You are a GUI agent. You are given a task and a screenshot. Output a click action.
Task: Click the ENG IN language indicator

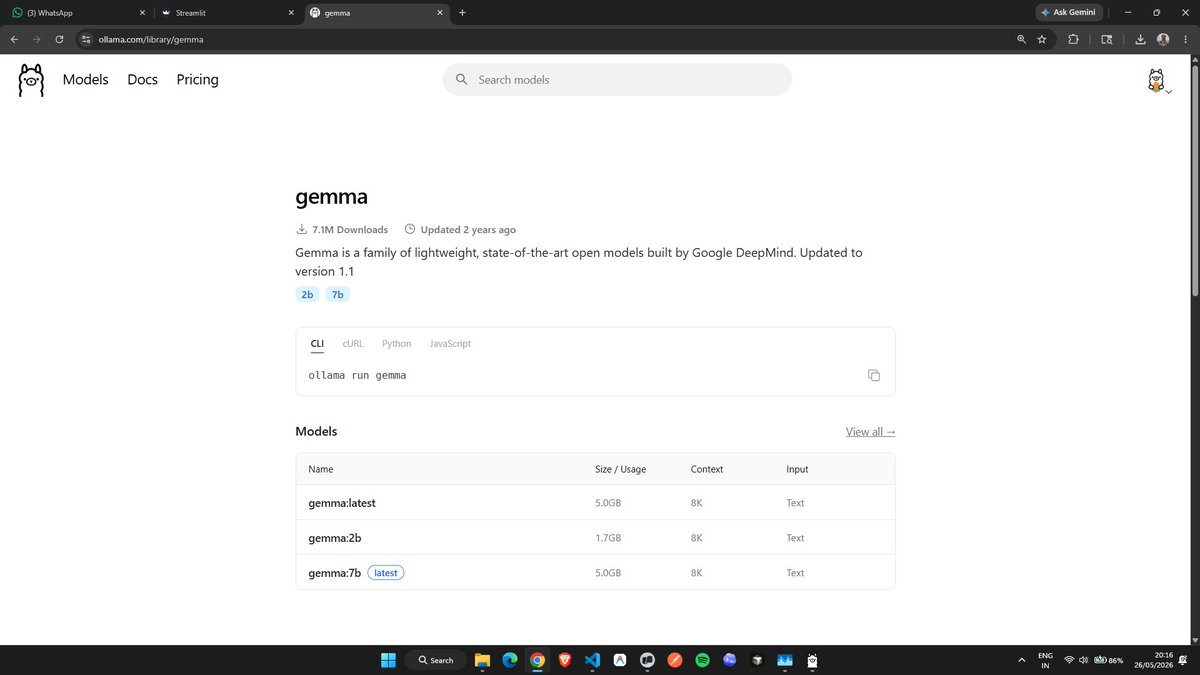click(x=1045, y=660)
